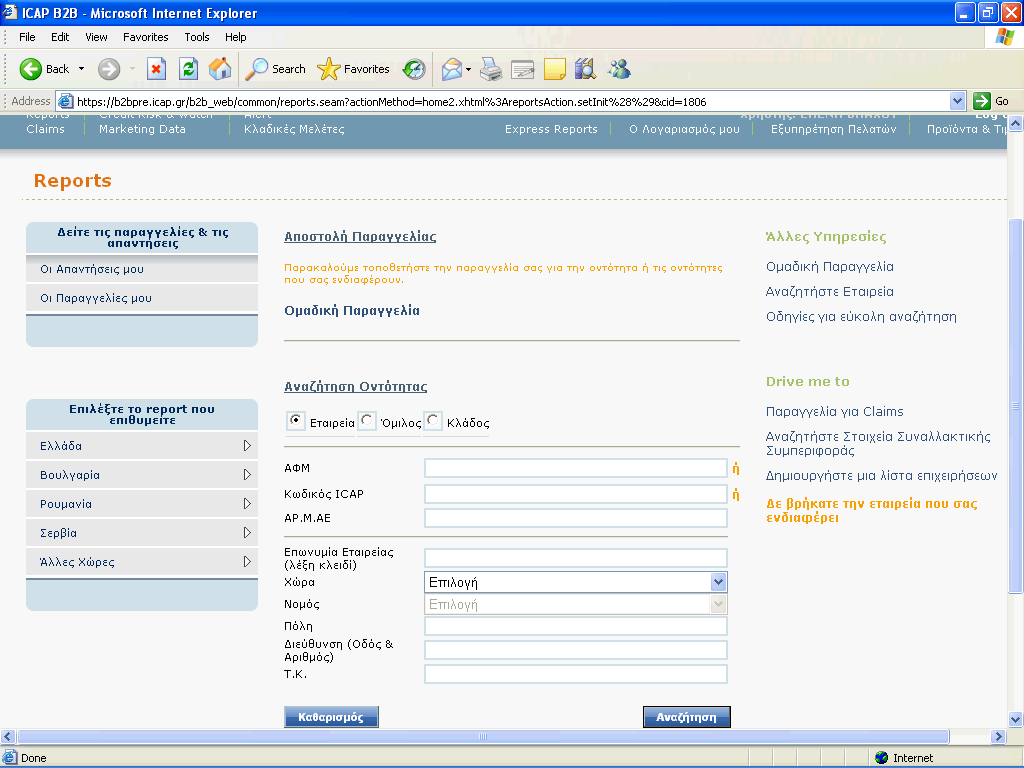The image size is (1024, 768).
Task: Click the ΑΦΜ input field
Action: (575, 468)
